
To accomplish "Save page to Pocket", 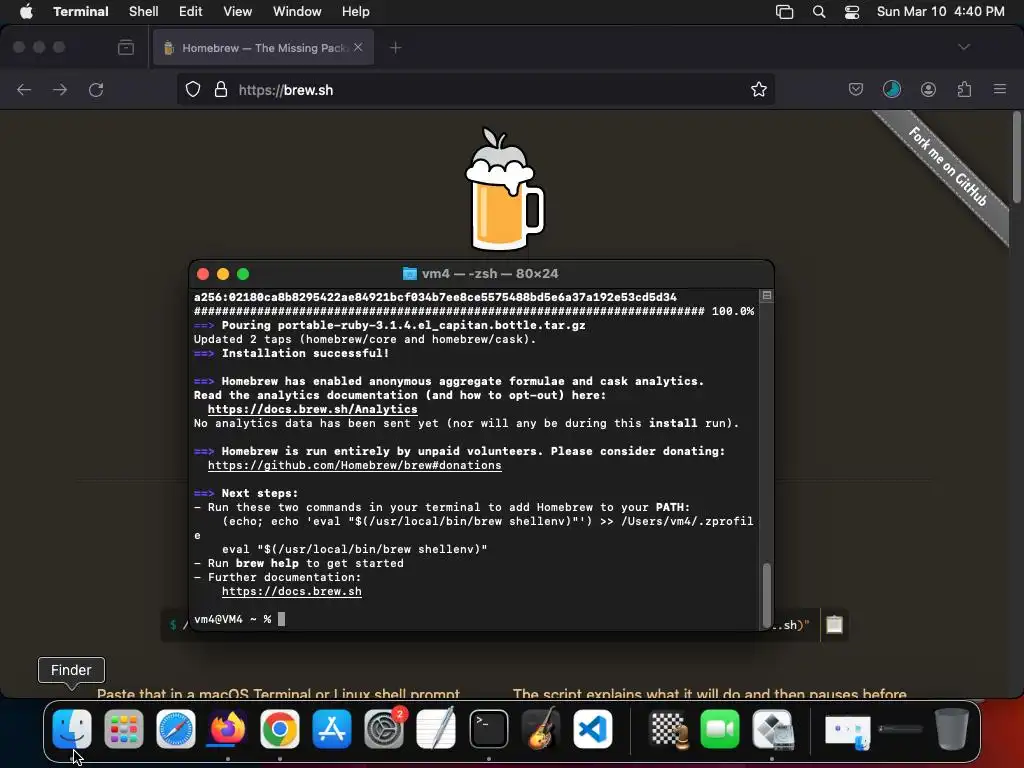I will 856,89.
